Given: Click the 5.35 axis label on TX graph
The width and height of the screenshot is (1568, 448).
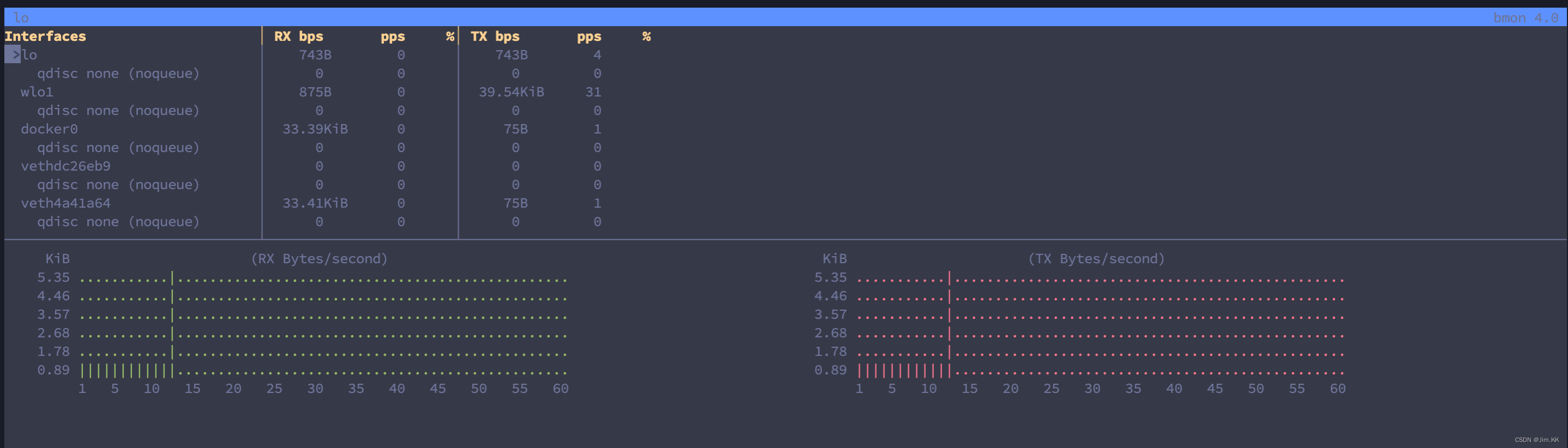Looking at the screenshot, I should click(x=831, y=277).
